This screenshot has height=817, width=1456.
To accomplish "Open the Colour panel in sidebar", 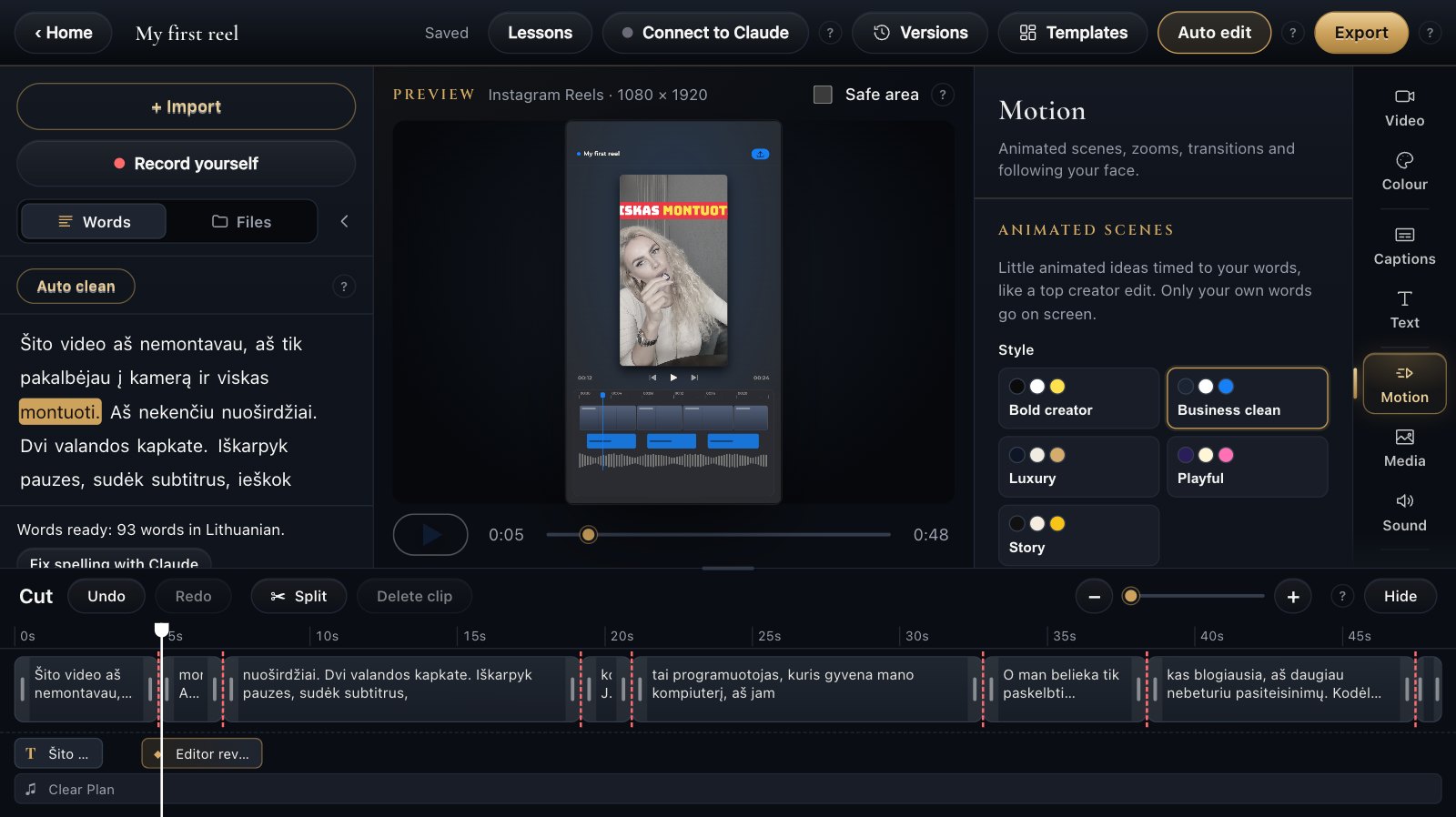I will (x=1404, y=172).
